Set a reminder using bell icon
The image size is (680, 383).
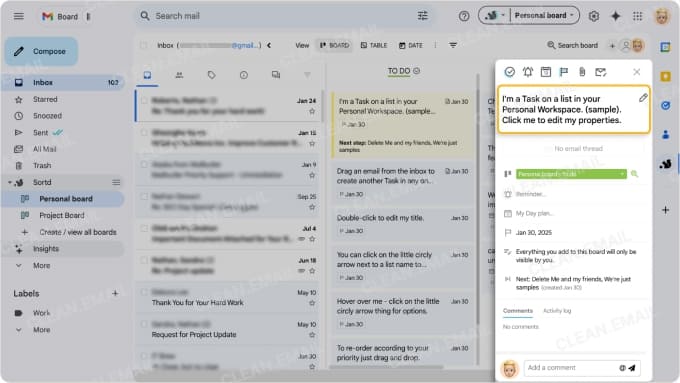point(528,72)
